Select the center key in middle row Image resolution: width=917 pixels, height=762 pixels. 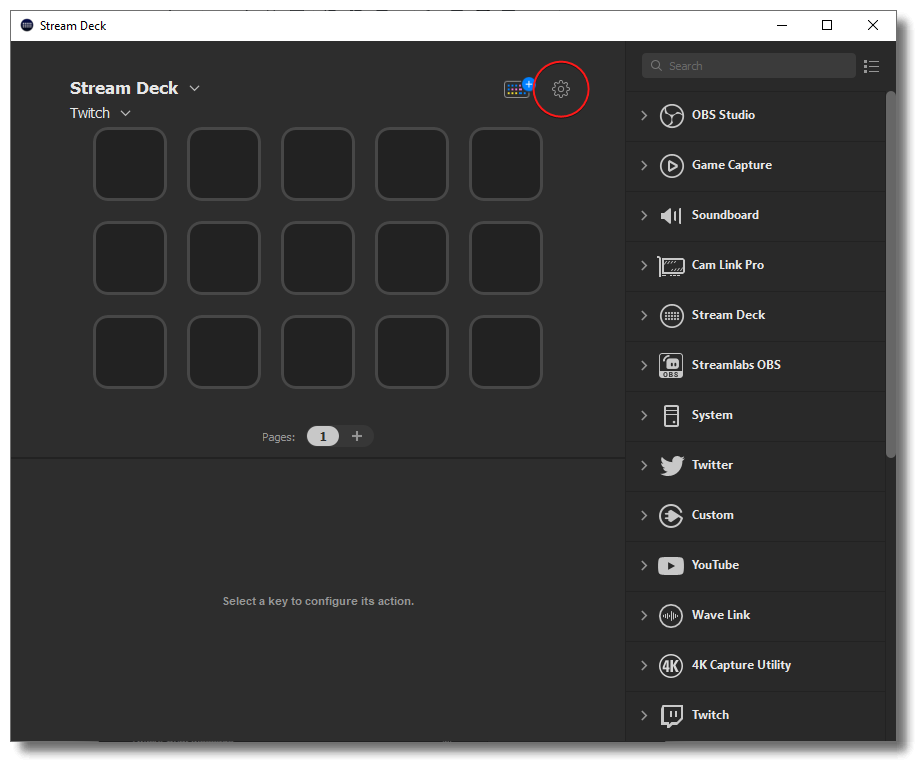(318, 258)
